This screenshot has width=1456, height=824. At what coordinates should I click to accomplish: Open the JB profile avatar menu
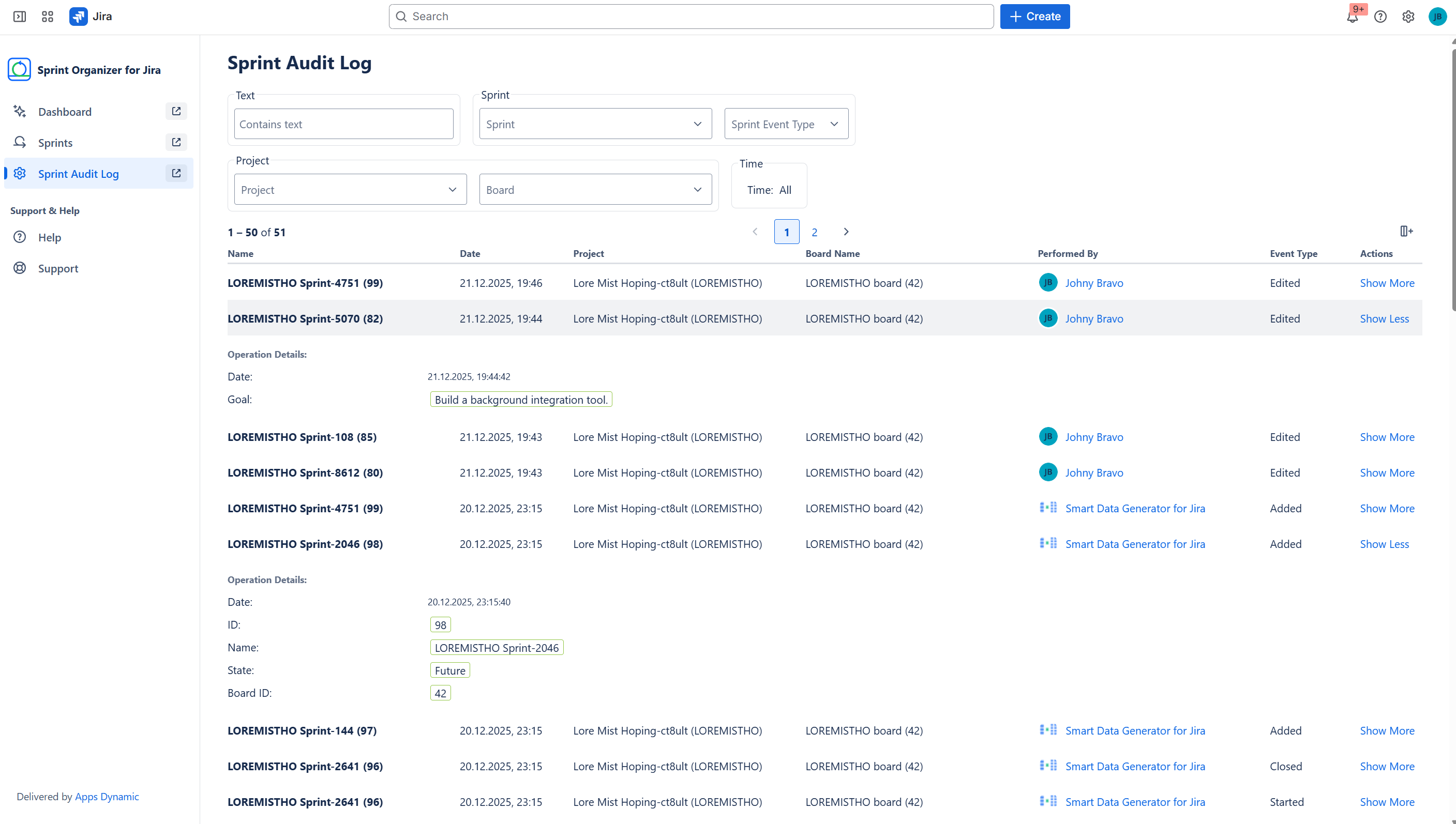click(x=1437, y=17)
